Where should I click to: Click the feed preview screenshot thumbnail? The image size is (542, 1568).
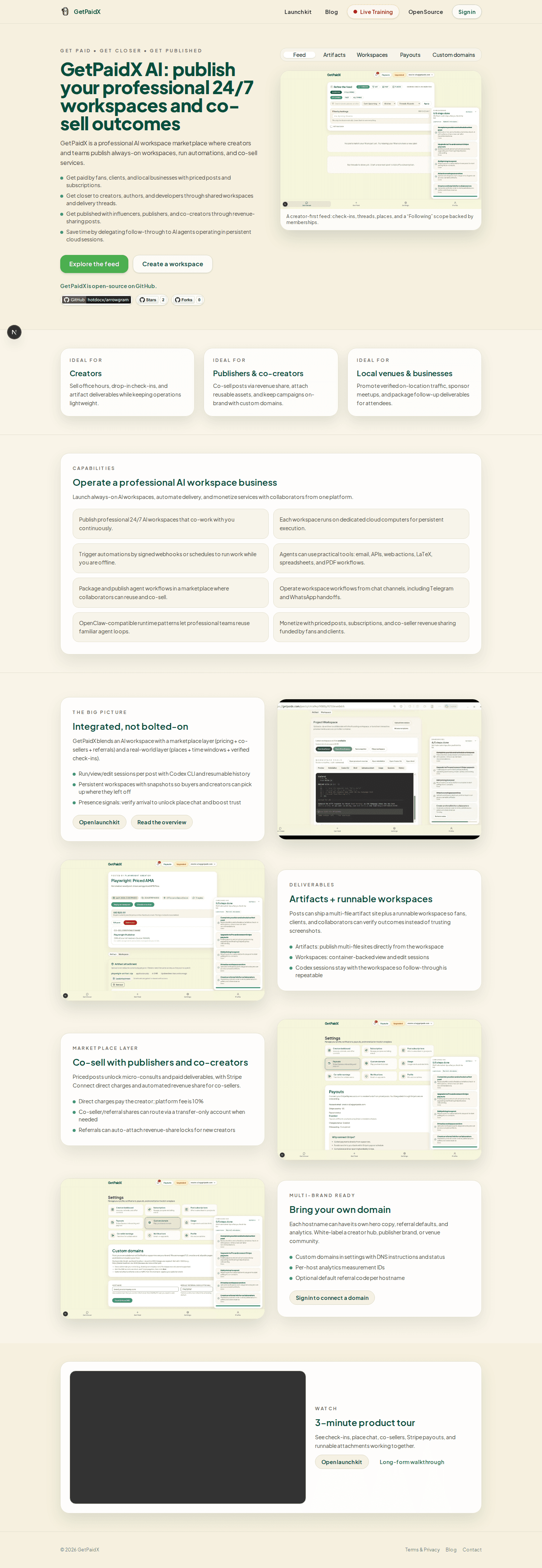tap(381, 140)
